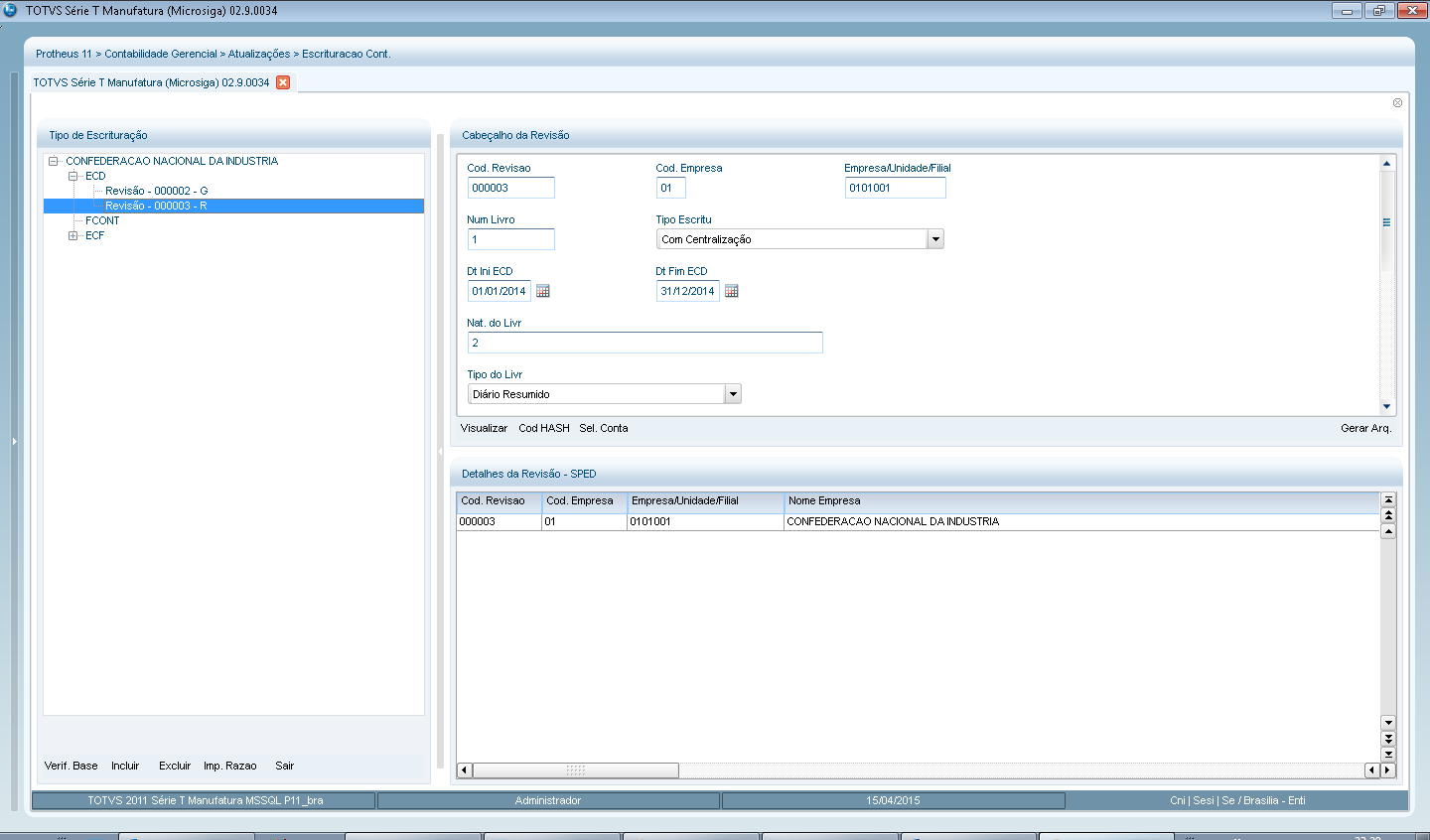Open the Tipo Escritu dropdown

935,239
